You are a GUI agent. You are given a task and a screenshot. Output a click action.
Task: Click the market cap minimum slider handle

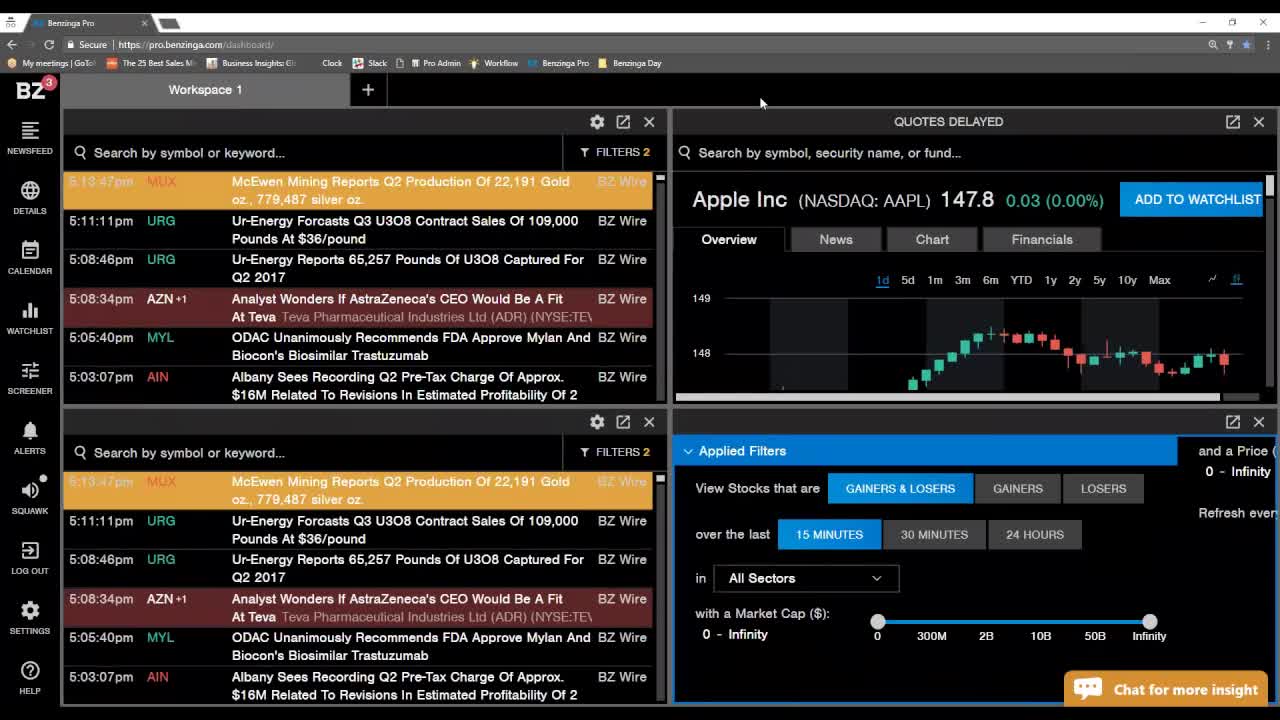pyautogui.click(x=878, y=622)
